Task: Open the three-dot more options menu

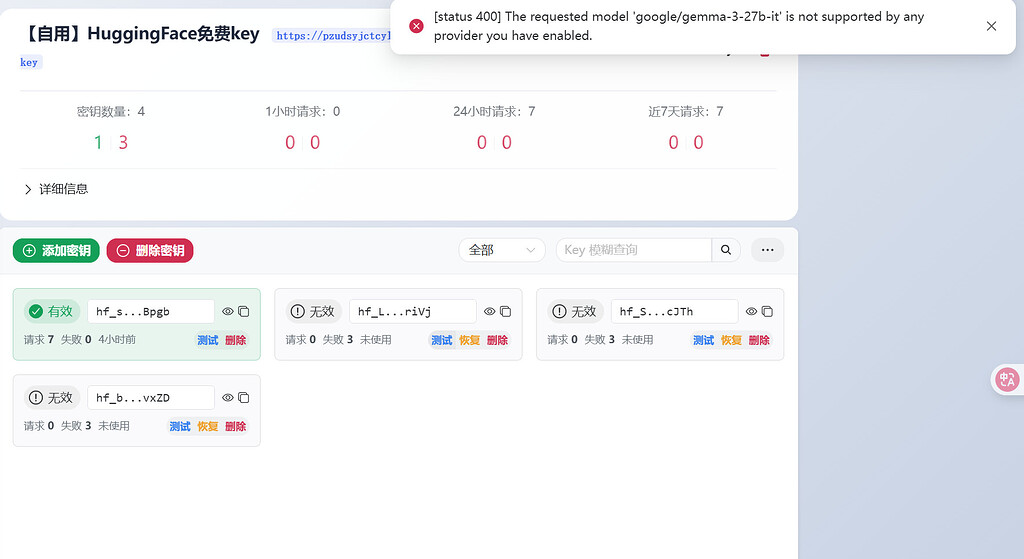Action: 767,250
